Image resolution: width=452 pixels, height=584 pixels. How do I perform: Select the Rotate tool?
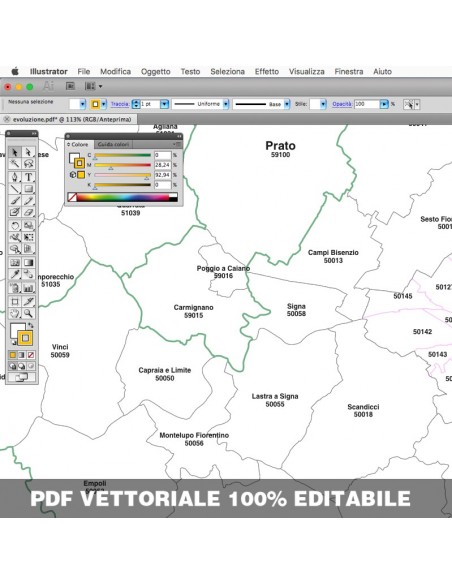click(x=15, y=225)
